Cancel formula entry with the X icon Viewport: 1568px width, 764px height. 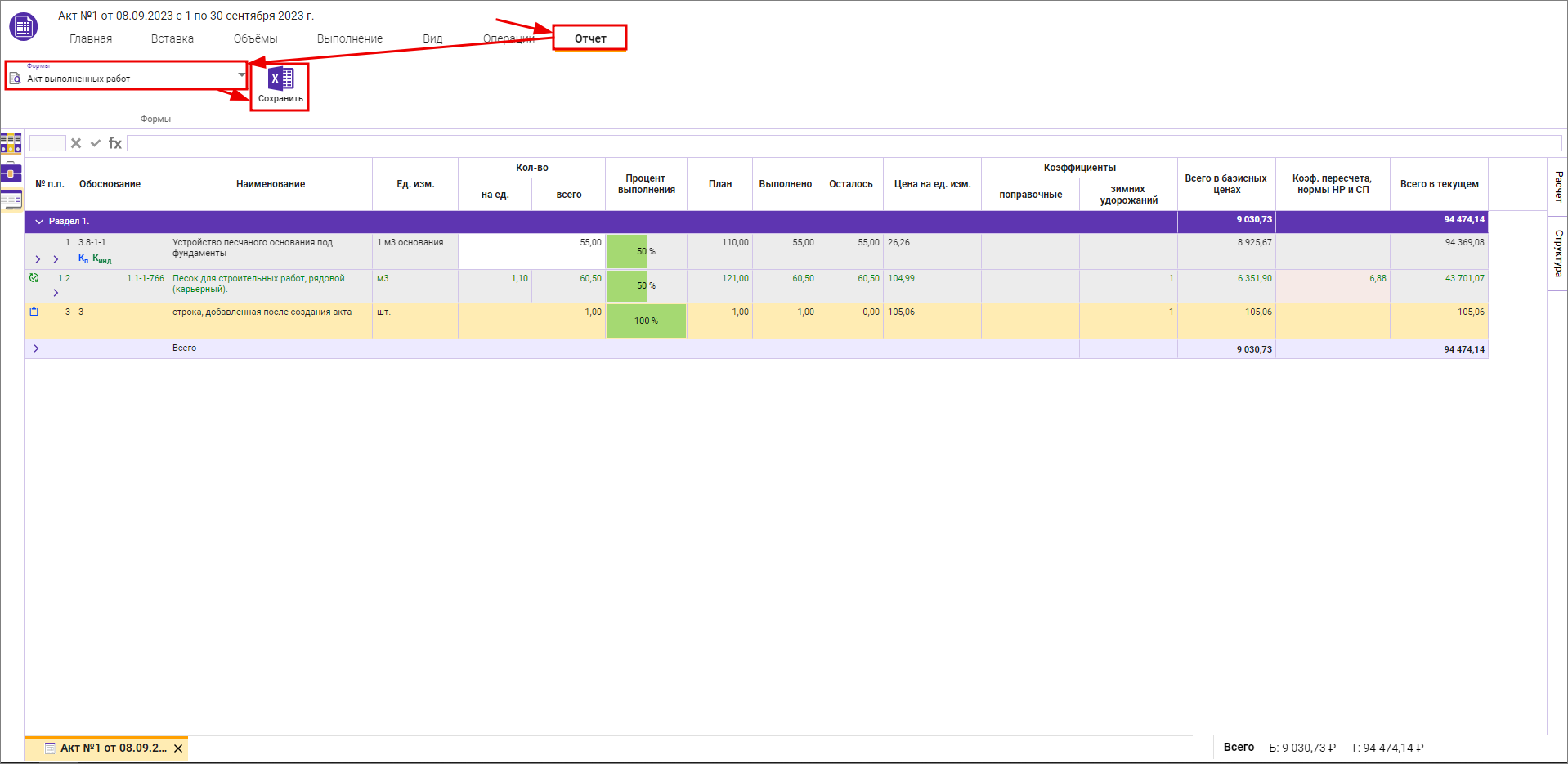(x=76, y=143)
